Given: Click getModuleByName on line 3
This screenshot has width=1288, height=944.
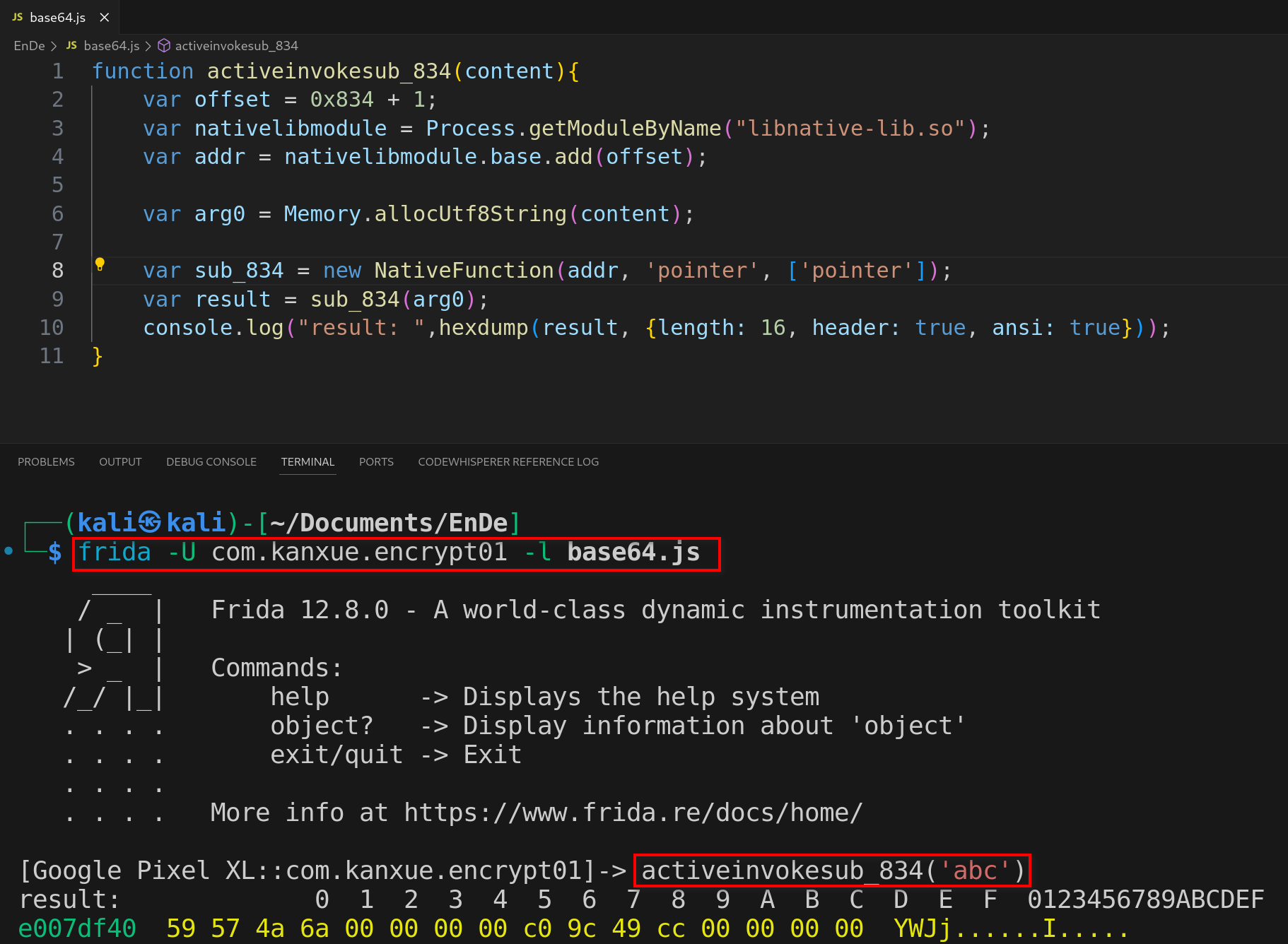Looking at the screenshot, I should pos(625,129).
